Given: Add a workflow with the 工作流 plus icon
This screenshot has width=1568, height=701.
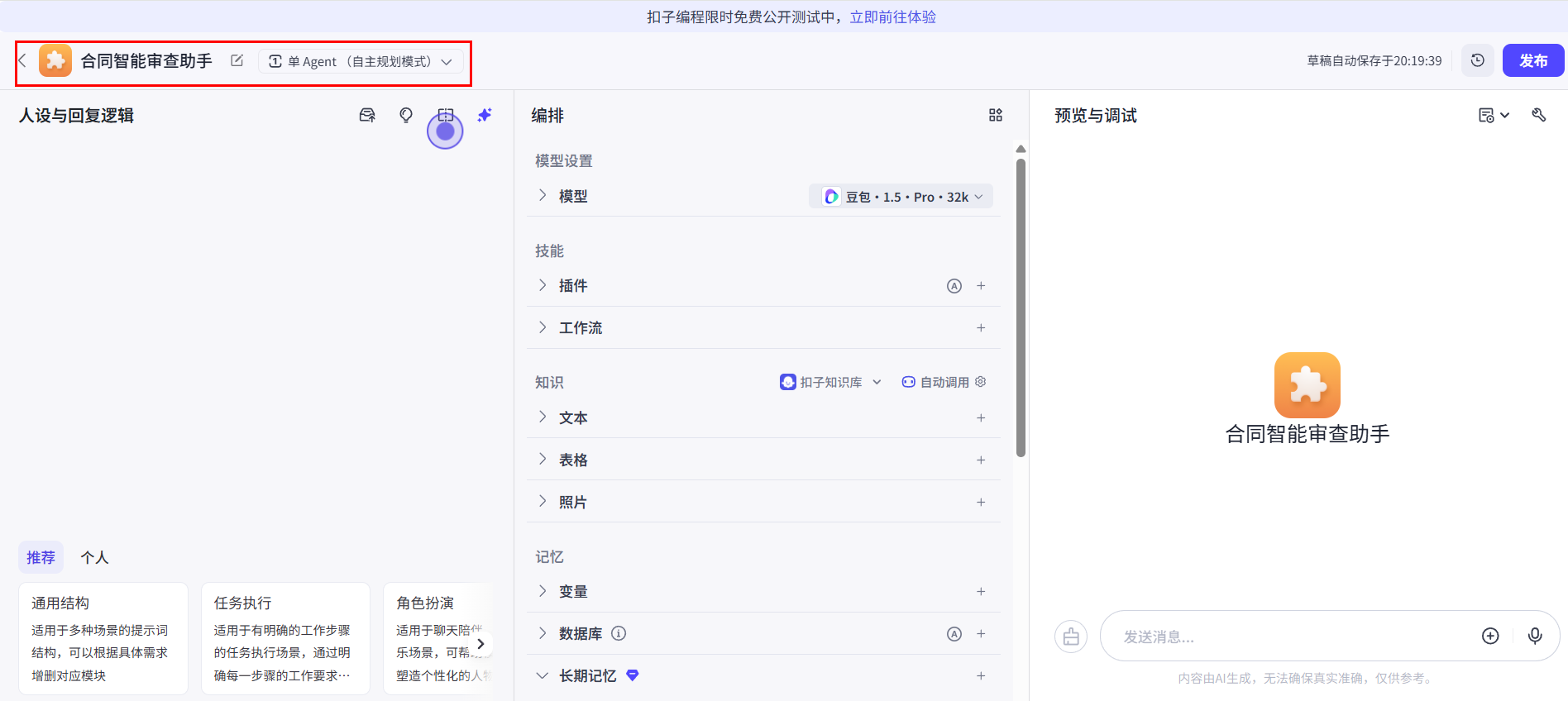Looking at the screenshot, I should point(981,328).
